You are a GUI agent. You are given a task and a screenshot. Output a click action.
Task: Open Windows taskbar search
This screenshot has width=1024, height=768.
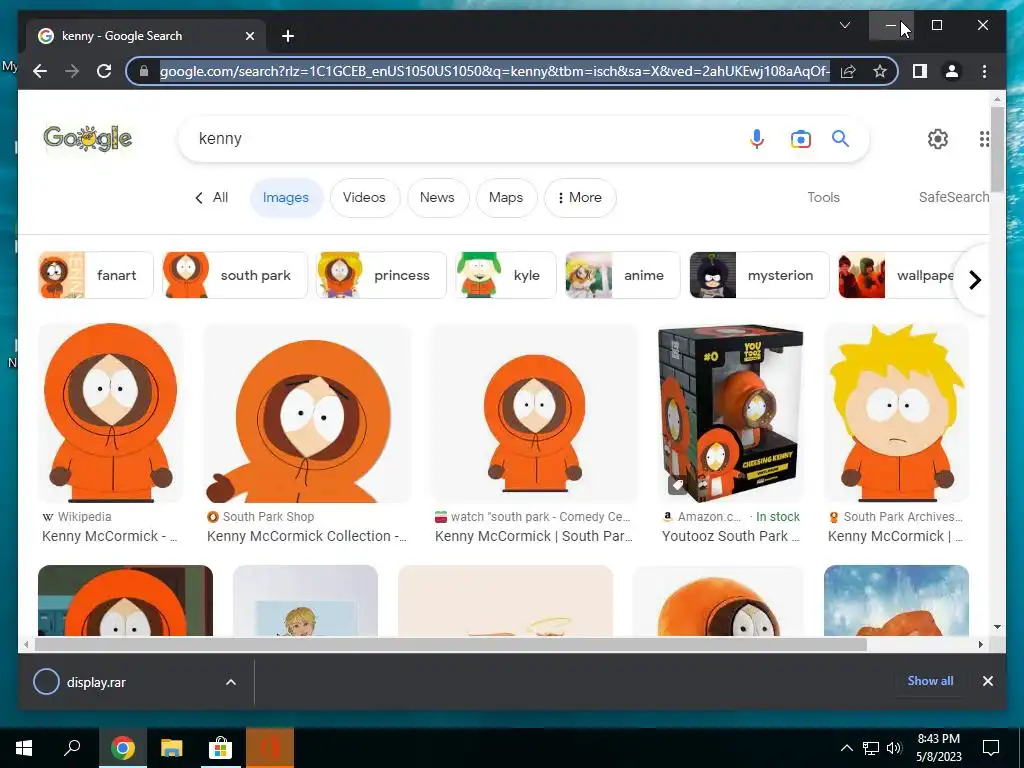click(x=72, y=748)
